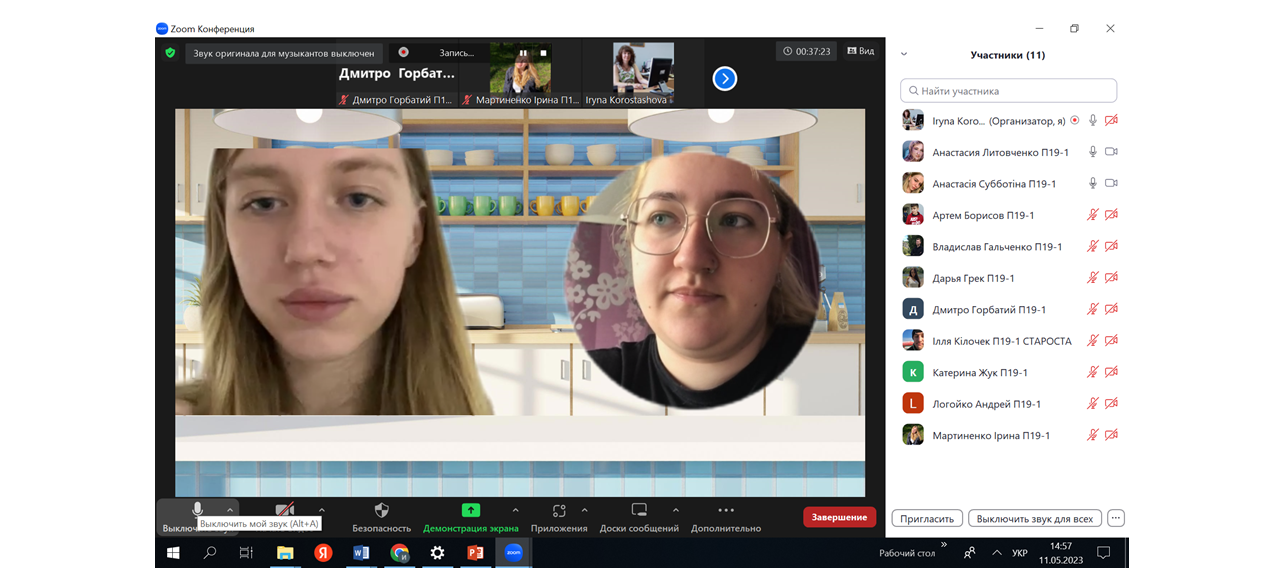Screen dimensions: 1284x588
Task: Select Дмитро Горбатий video tile in top strip
Action: pos(397,74)
